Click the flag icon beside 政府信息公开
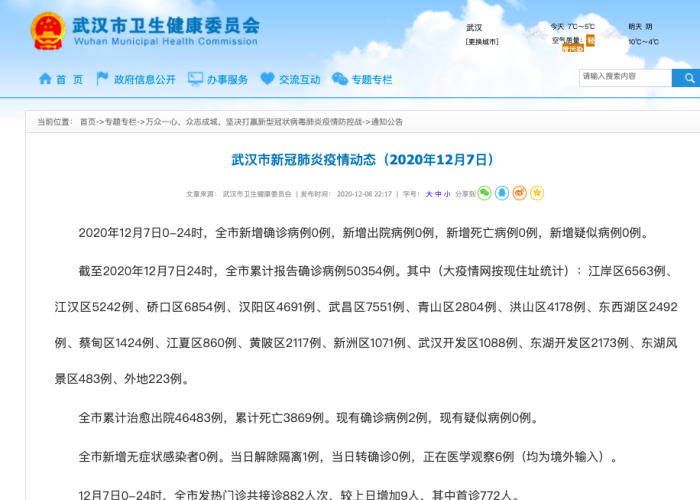The height and width of the screenshot is (500, 700). [x=102, y=79]
